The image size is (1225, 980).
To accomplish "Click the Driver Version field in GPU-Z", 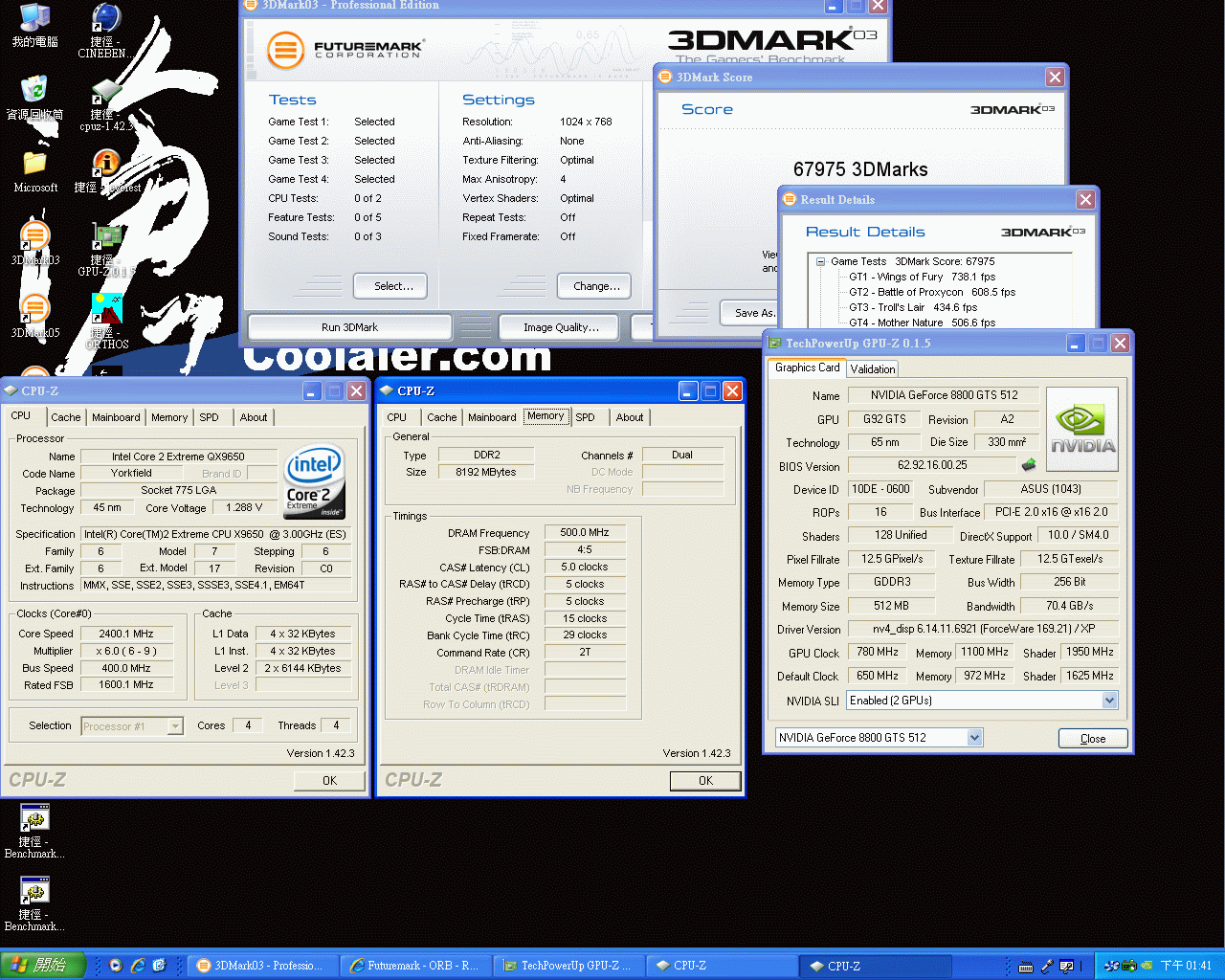I will tap(983, 630).
